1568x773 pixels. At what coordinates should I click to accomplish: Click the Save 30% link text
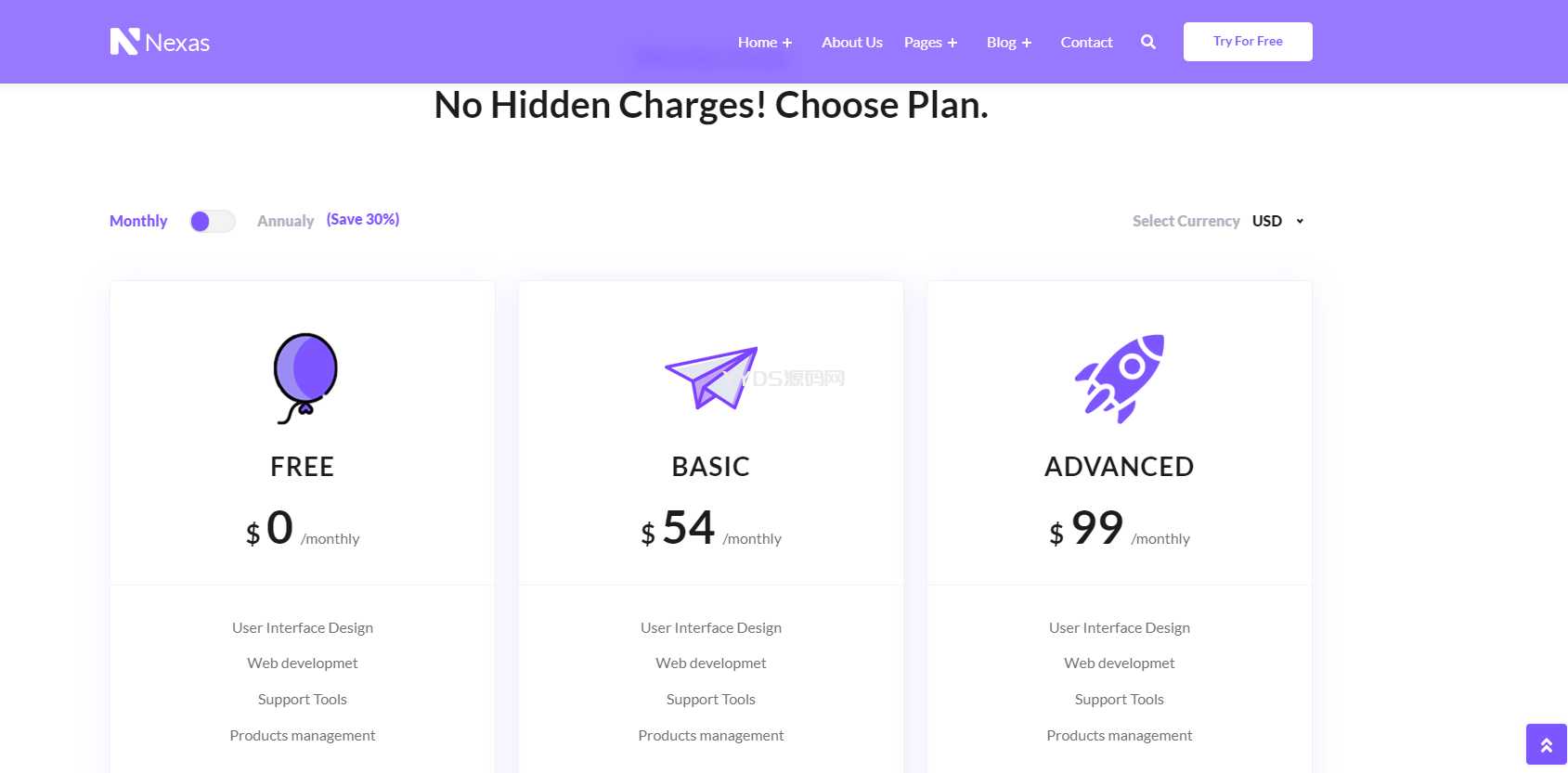(363, 220)
